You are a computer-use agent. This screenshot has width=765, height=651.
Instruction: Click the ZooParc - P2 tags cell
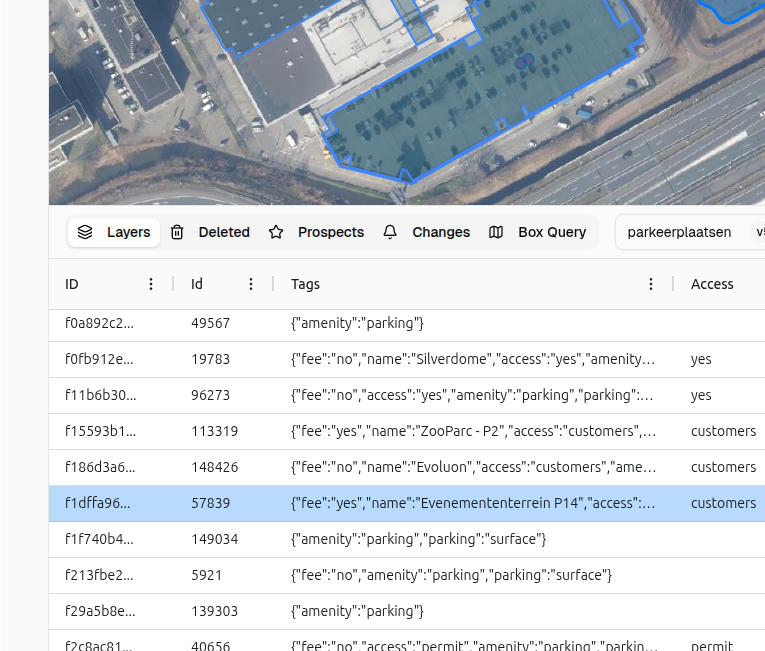click(x=473, y=431)
